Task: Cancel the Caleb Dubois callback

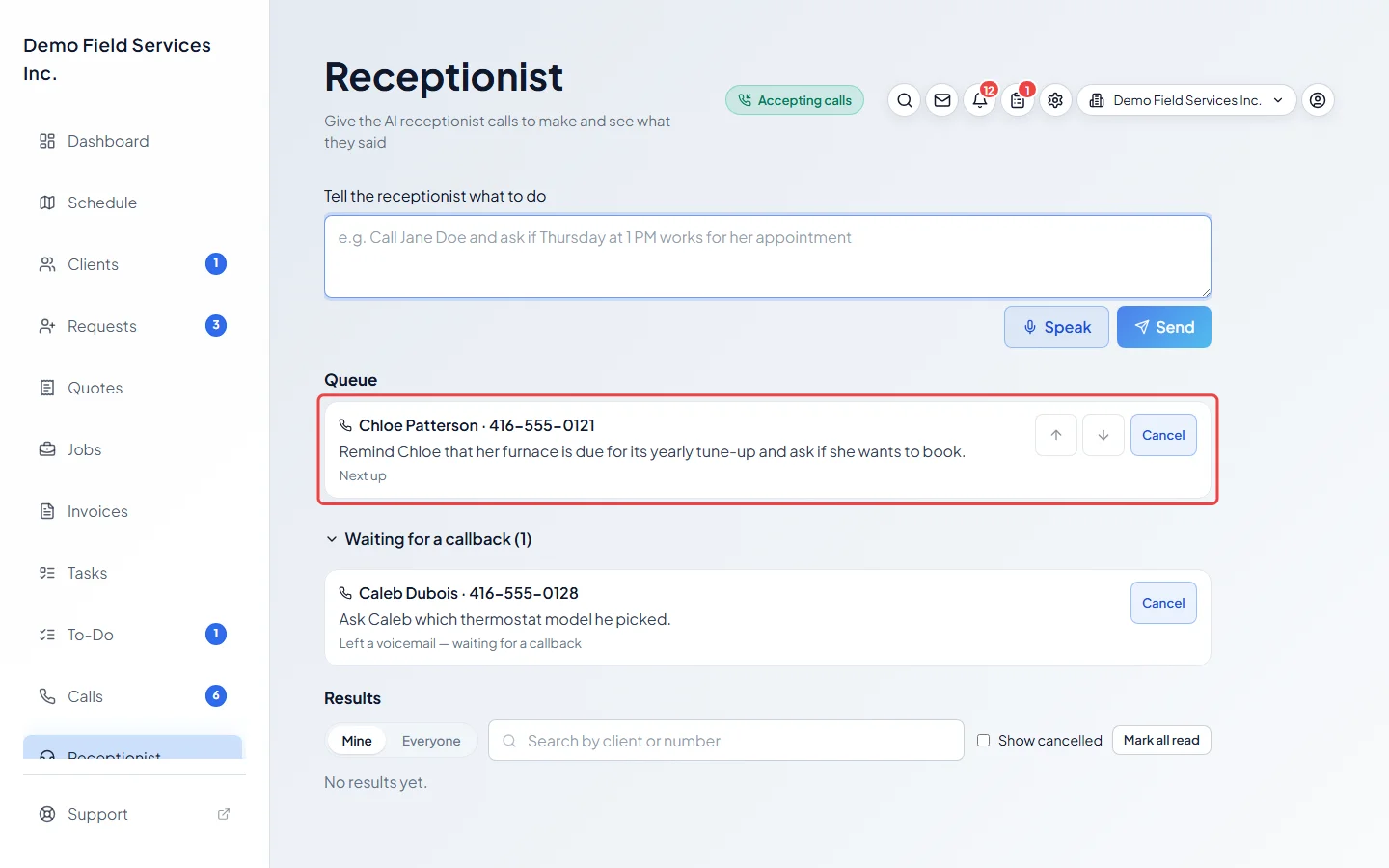Action: pyautogui.click(x=1163, y=603)
